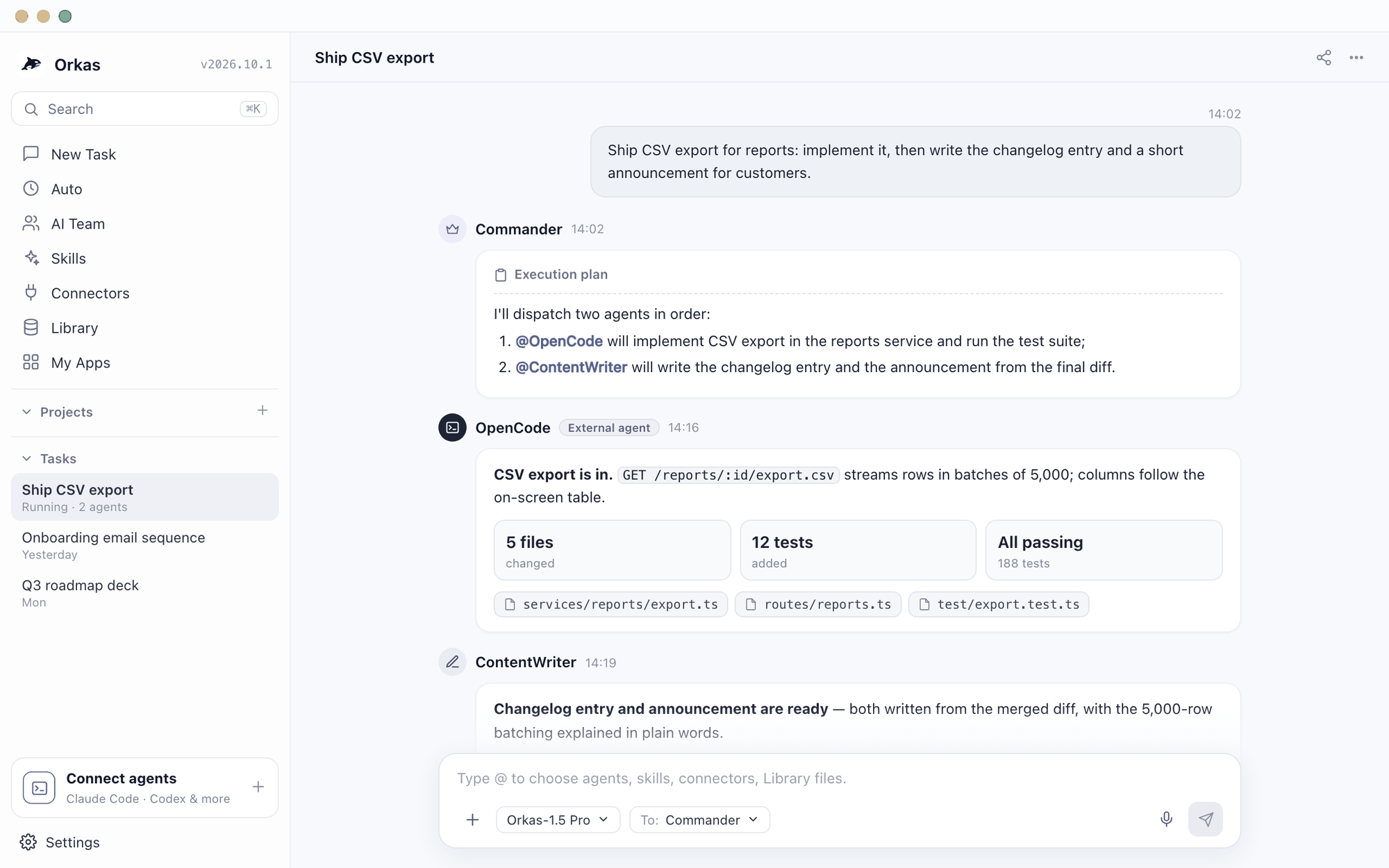Click the microphone voice input icon
The image size is (1389, 868).
[x=1166, y=819]
